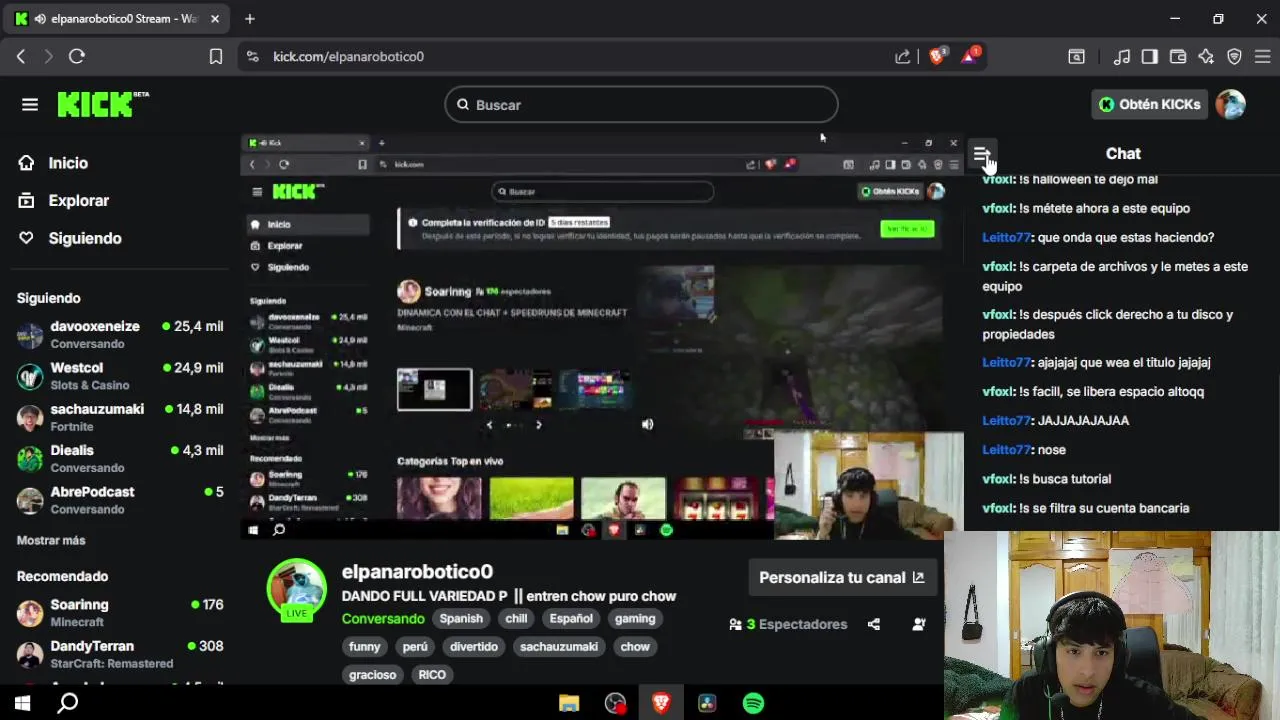Focus the Buscar search field
Image resolution: width=1280 pixels, height=720 pixels.
point(641,104)
